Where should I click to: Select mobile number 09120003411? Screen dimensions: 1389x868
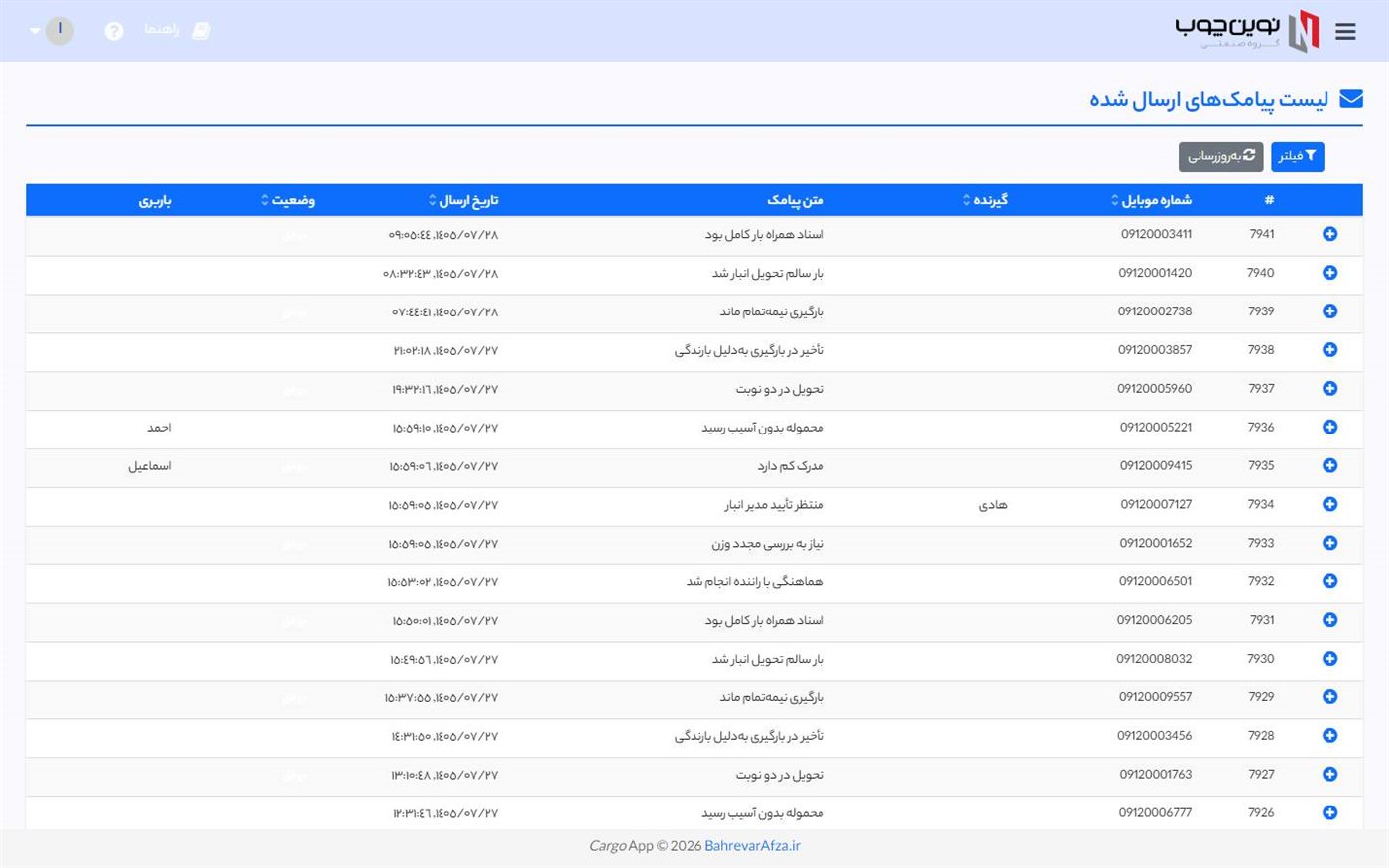coord(1156,234)
